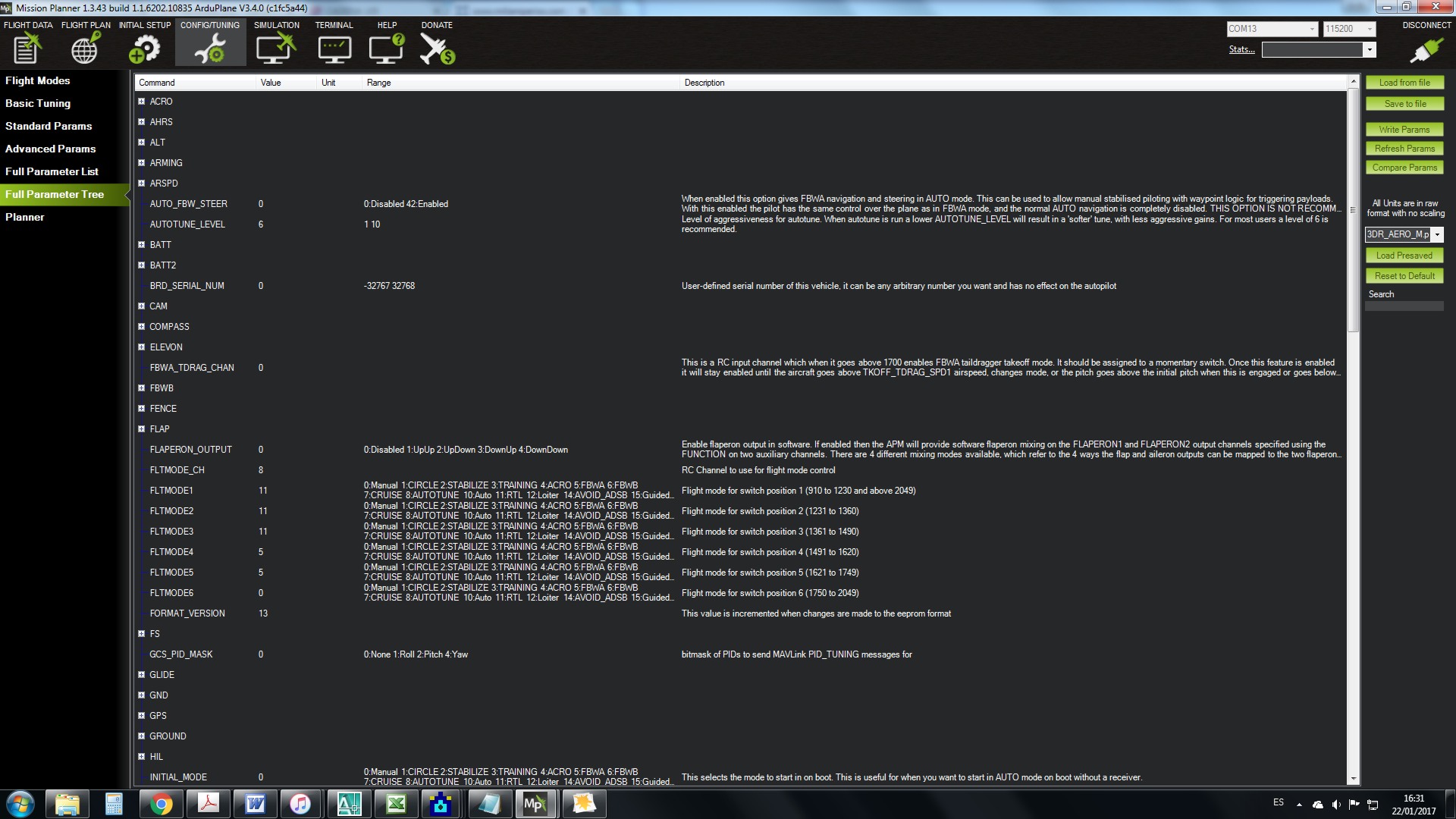
Task: Open the Flight Data screen icon
Action: tap(27, 49)
